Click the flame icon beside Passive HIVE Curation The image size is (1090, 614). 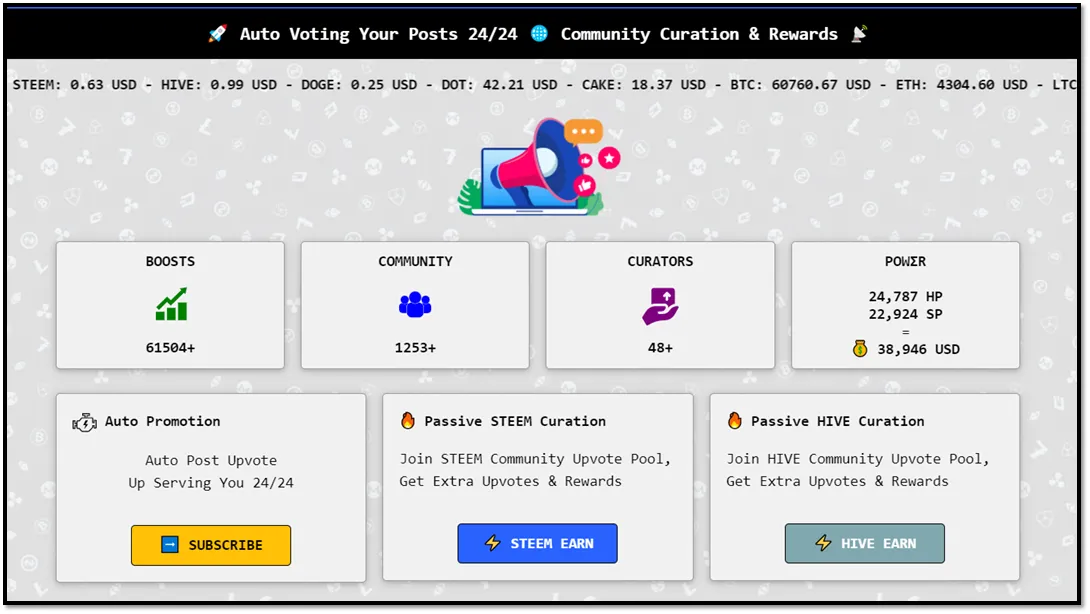pos(735,420)
